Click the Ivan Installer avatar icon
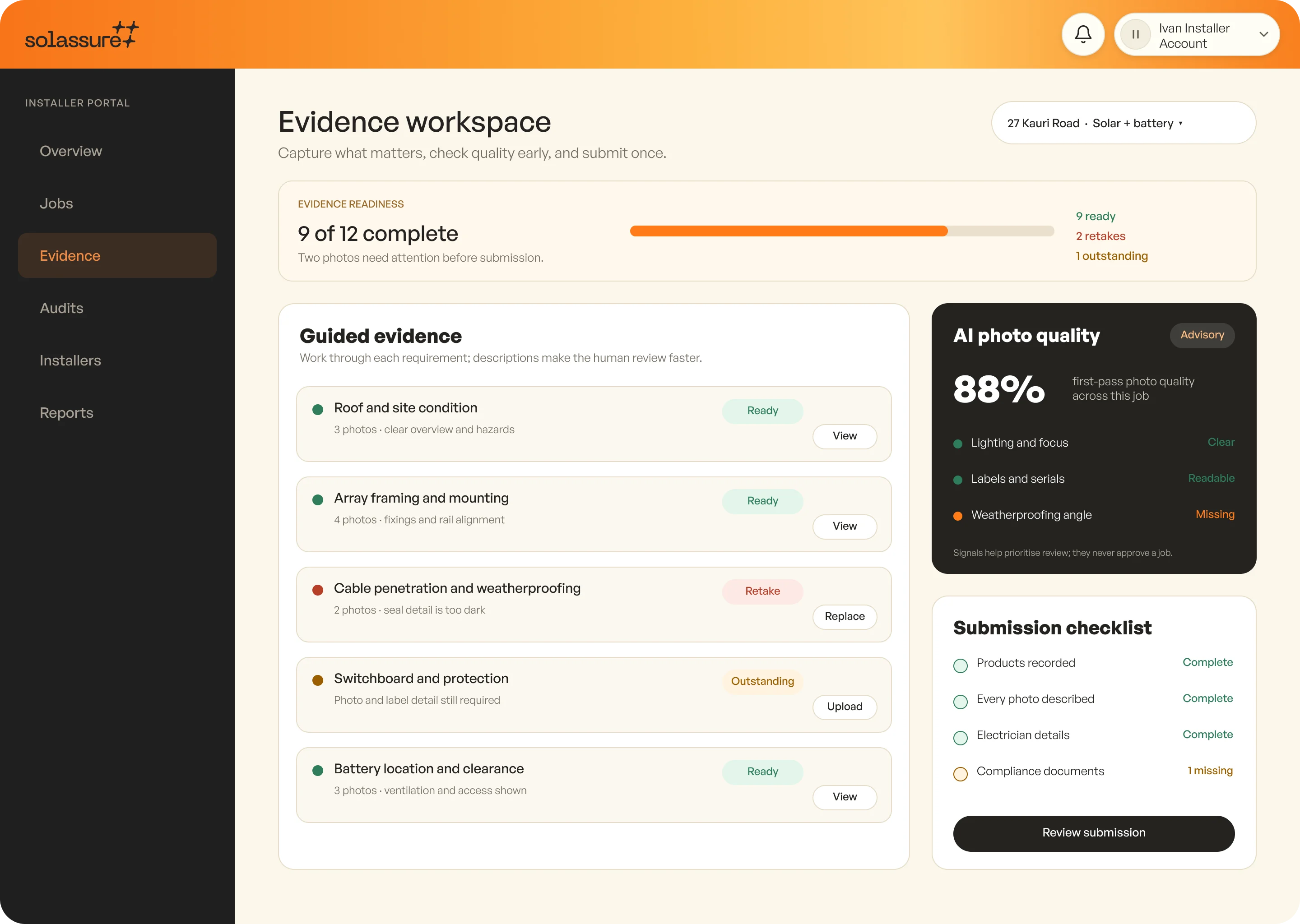Screen dimensions: 1300x924 1135,34
